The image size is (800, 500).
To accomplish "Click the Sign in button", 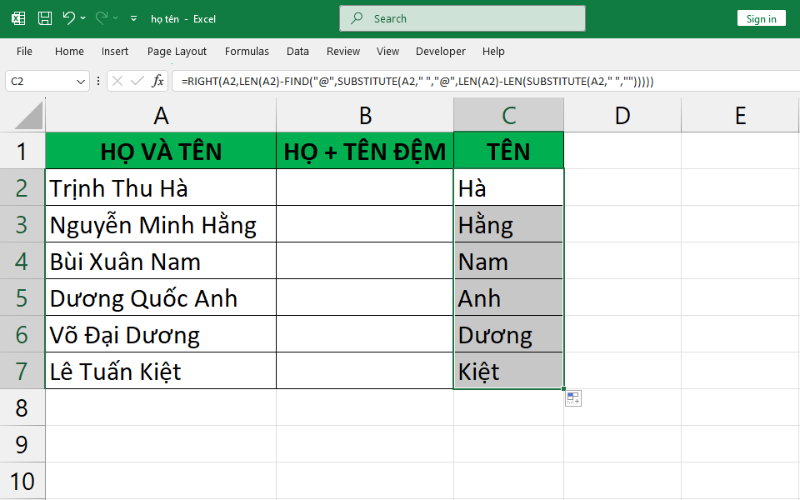I will pos(761,19).
